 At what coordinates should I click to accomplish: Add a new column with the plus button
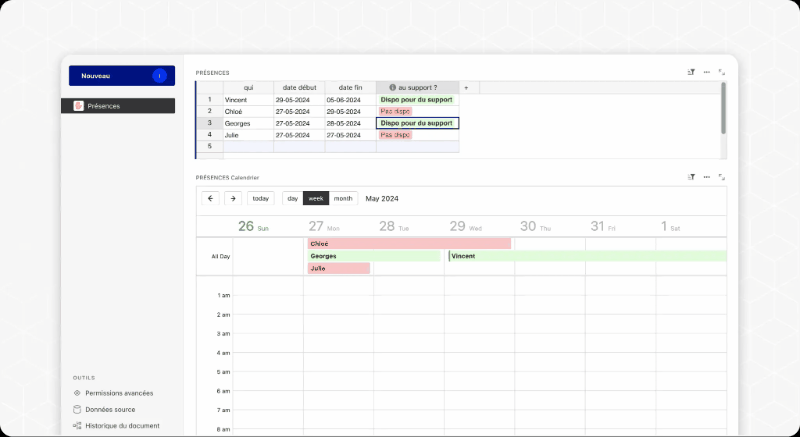[x=466, y=88]
